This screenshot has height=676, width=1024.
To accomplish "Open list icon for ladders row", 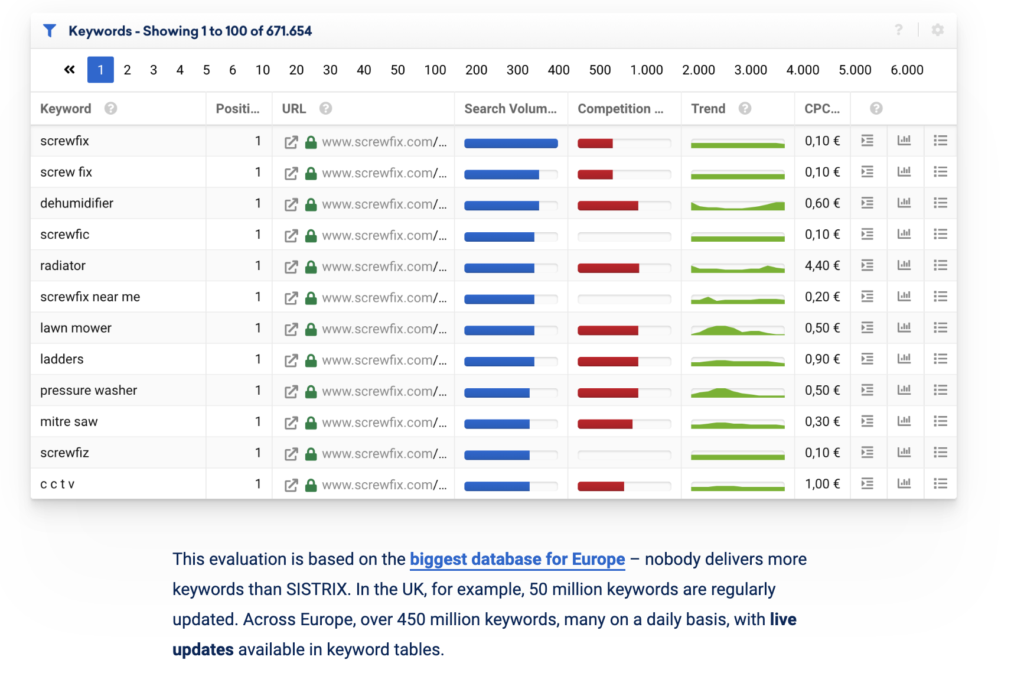I will pyautogui.click(x=940, y=359).
